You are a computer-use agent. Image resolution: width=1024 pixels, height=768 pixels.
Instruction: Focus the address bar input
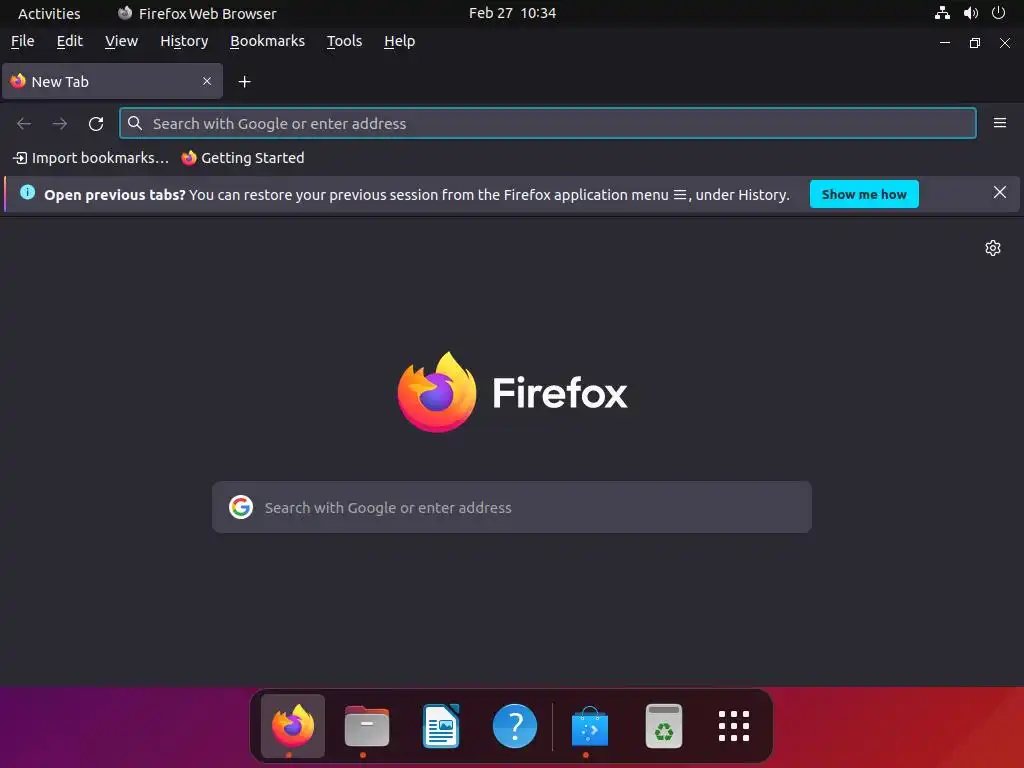pos(547,123)
